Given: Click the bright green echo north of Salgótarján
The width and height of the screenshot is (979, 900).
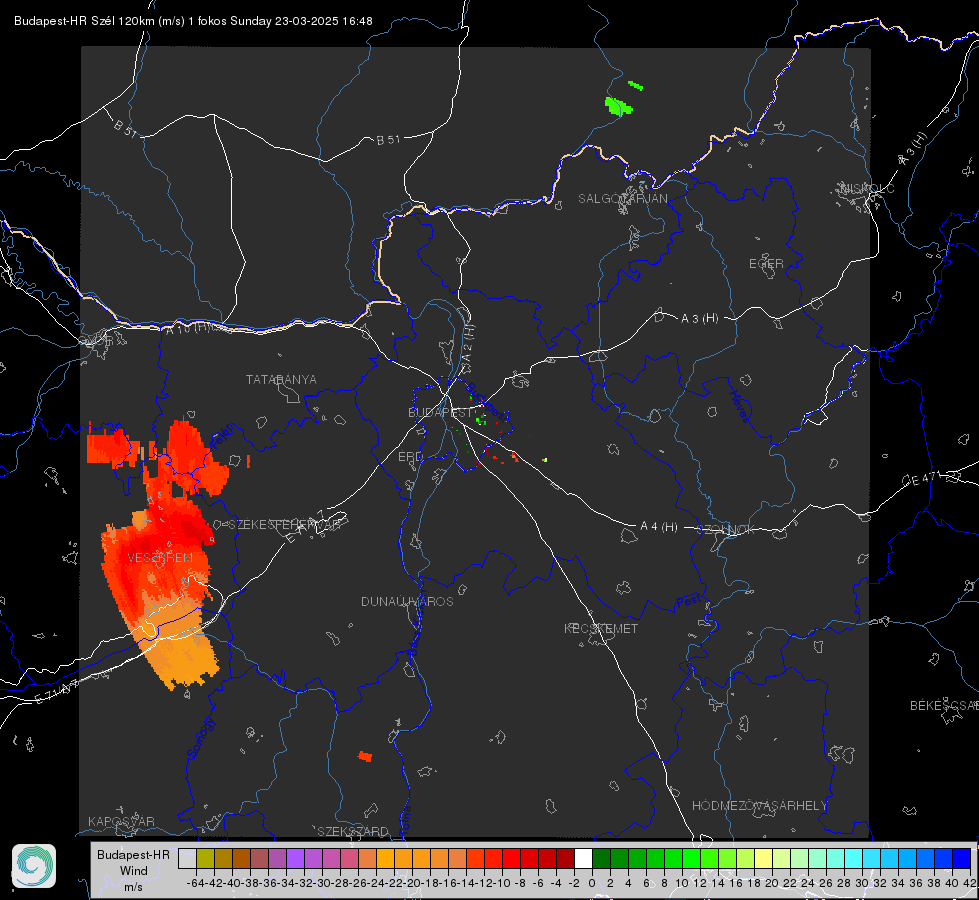Looking at the screenshot, I should coord(618,107).
